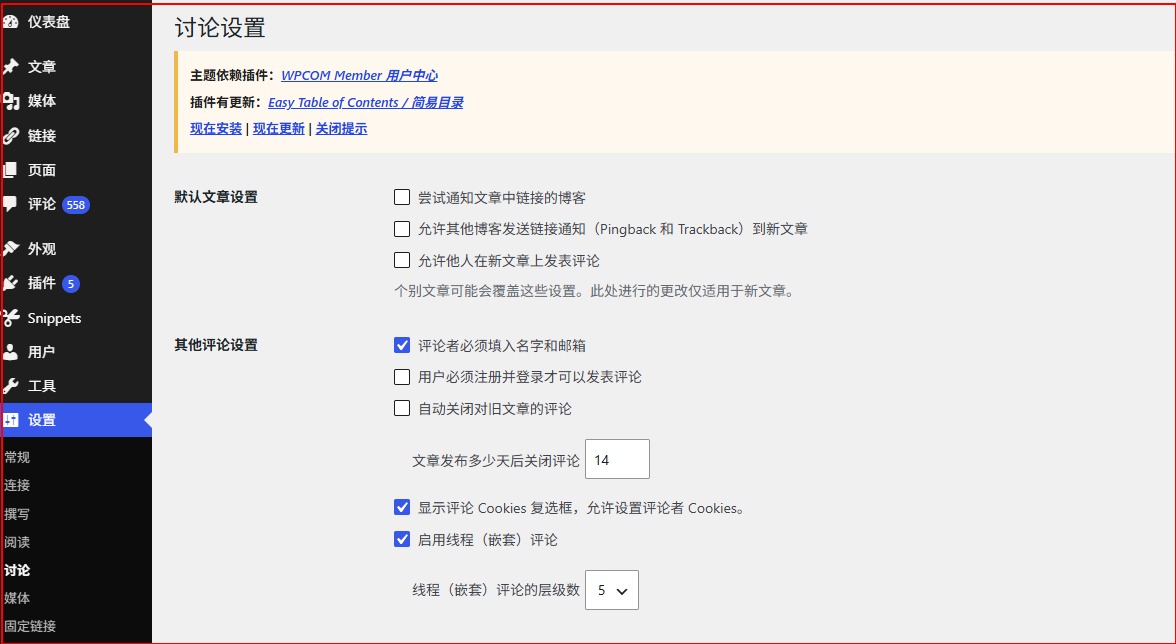Click the comment bubble icon beside 评论
Image resolution: width=1176 pixels, height=644 pixels.
10,204
